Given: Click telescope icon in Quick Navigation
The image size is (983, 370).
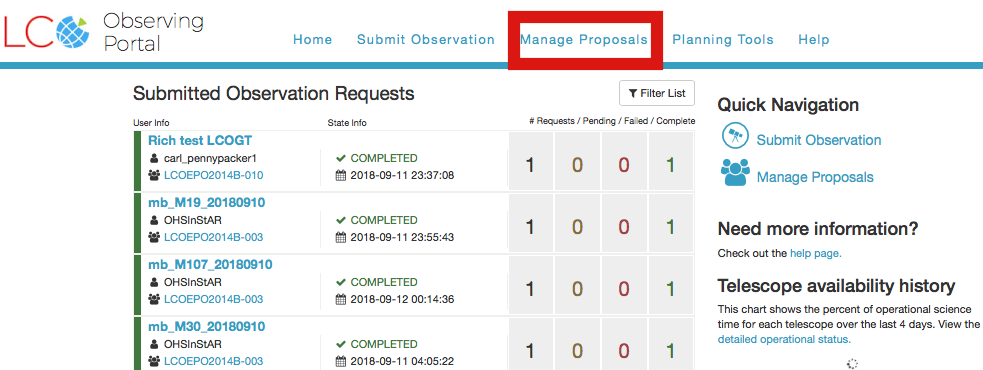Looking at the screenshot, I should 735,135.
